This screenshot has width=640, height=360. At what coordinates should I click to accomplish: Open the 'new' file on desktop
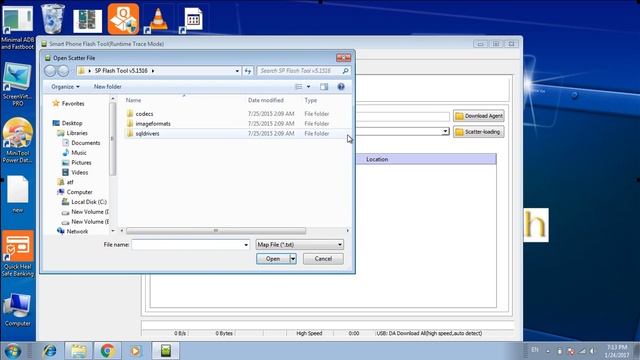pos(18,194)
